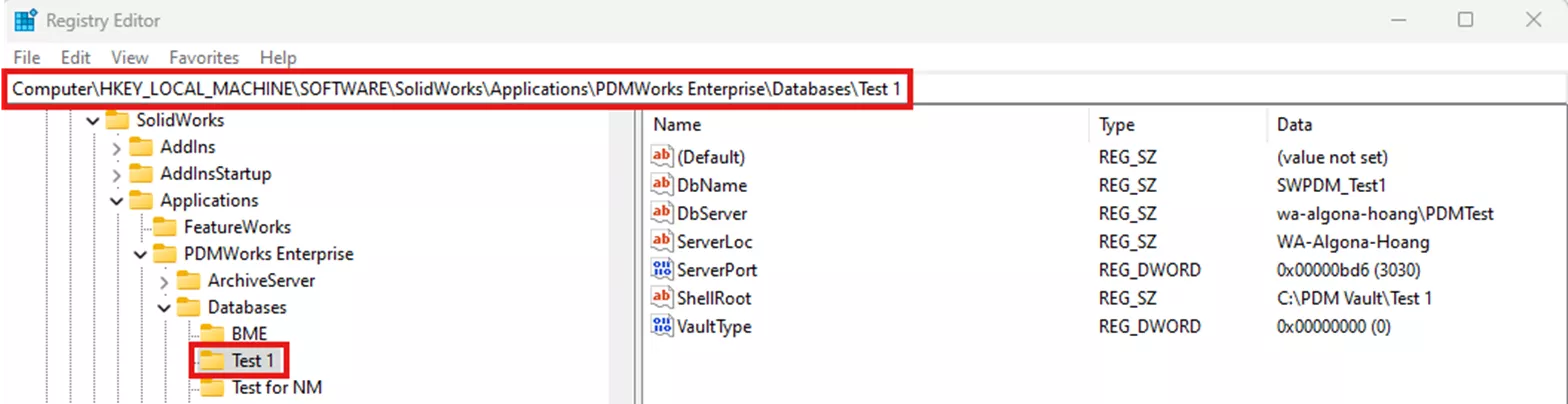Screen dimensions: 1568x404
Task: Select the BME database key label
Action: pos(249,333)
